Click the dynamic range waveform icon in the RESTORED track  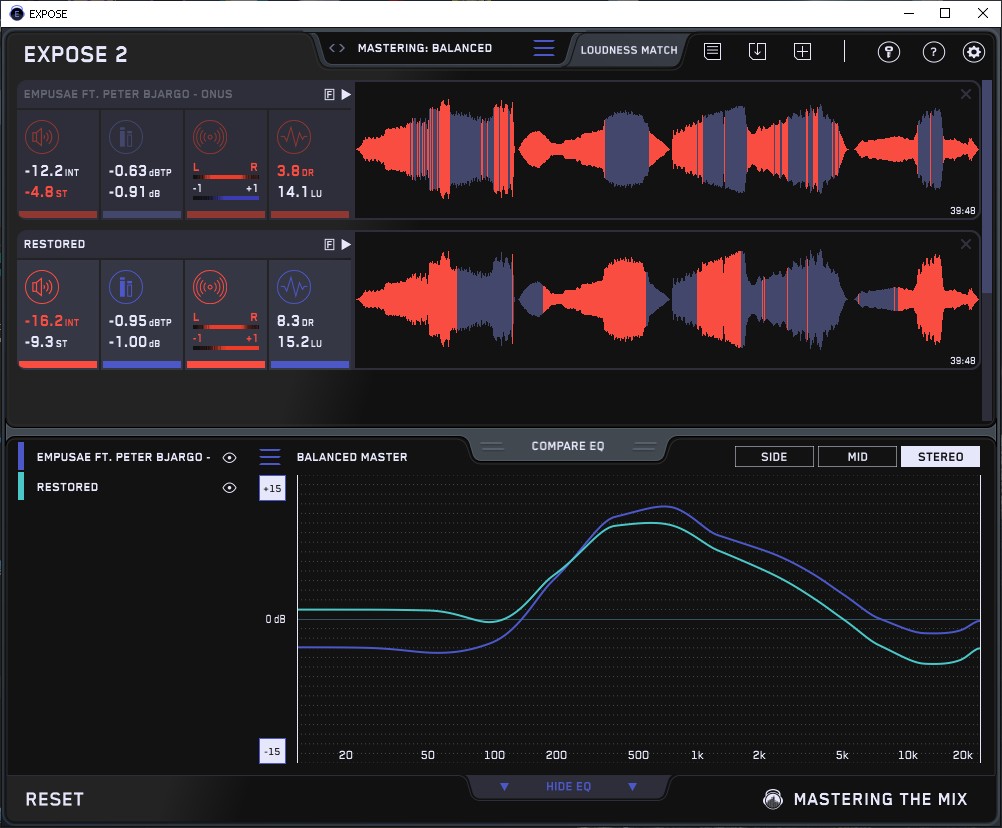coord(294,287)
